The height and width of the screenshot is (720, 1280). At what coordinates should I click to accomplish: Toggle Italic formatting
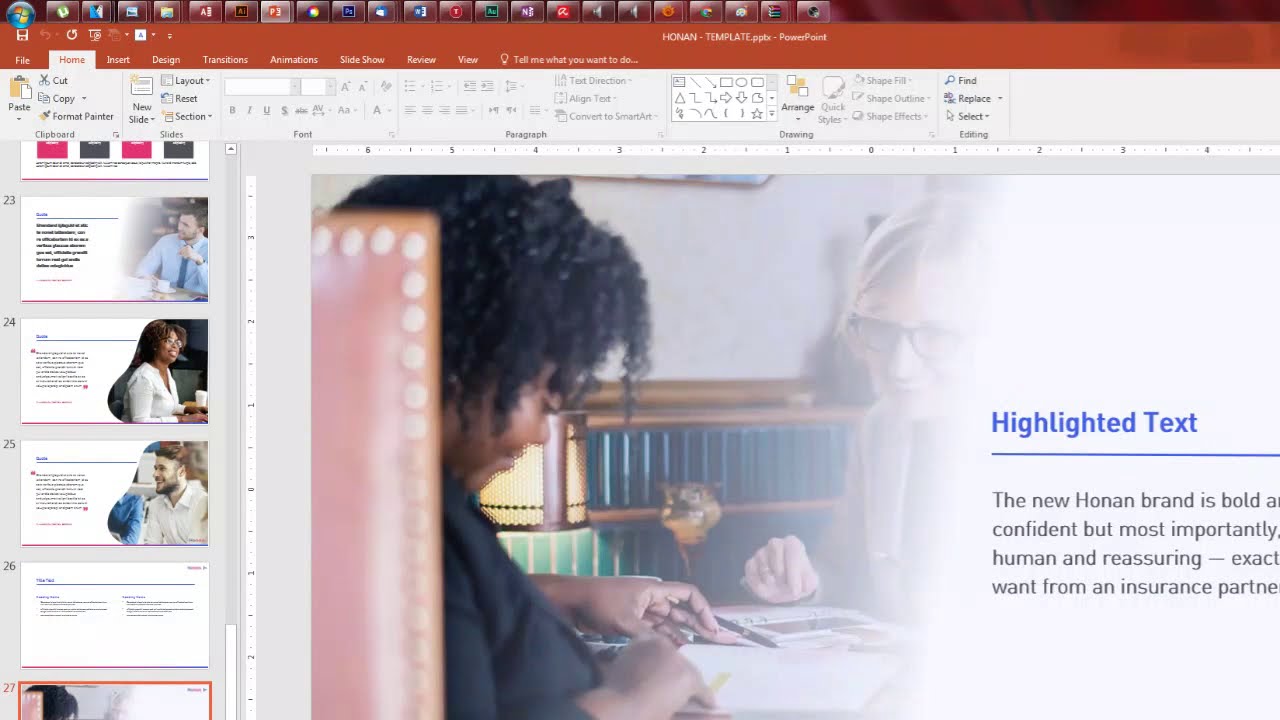(249, 110)
